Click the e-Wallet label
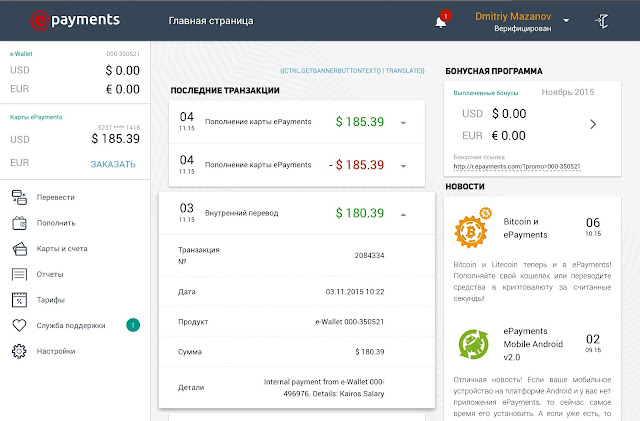The width and height of the screenshot is (640, 421). coord(21,53)
